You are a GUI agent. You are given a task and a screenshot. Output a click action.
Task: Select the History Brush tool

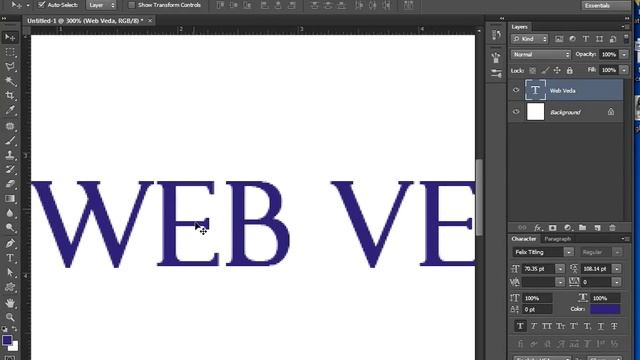tap(10, 169)
